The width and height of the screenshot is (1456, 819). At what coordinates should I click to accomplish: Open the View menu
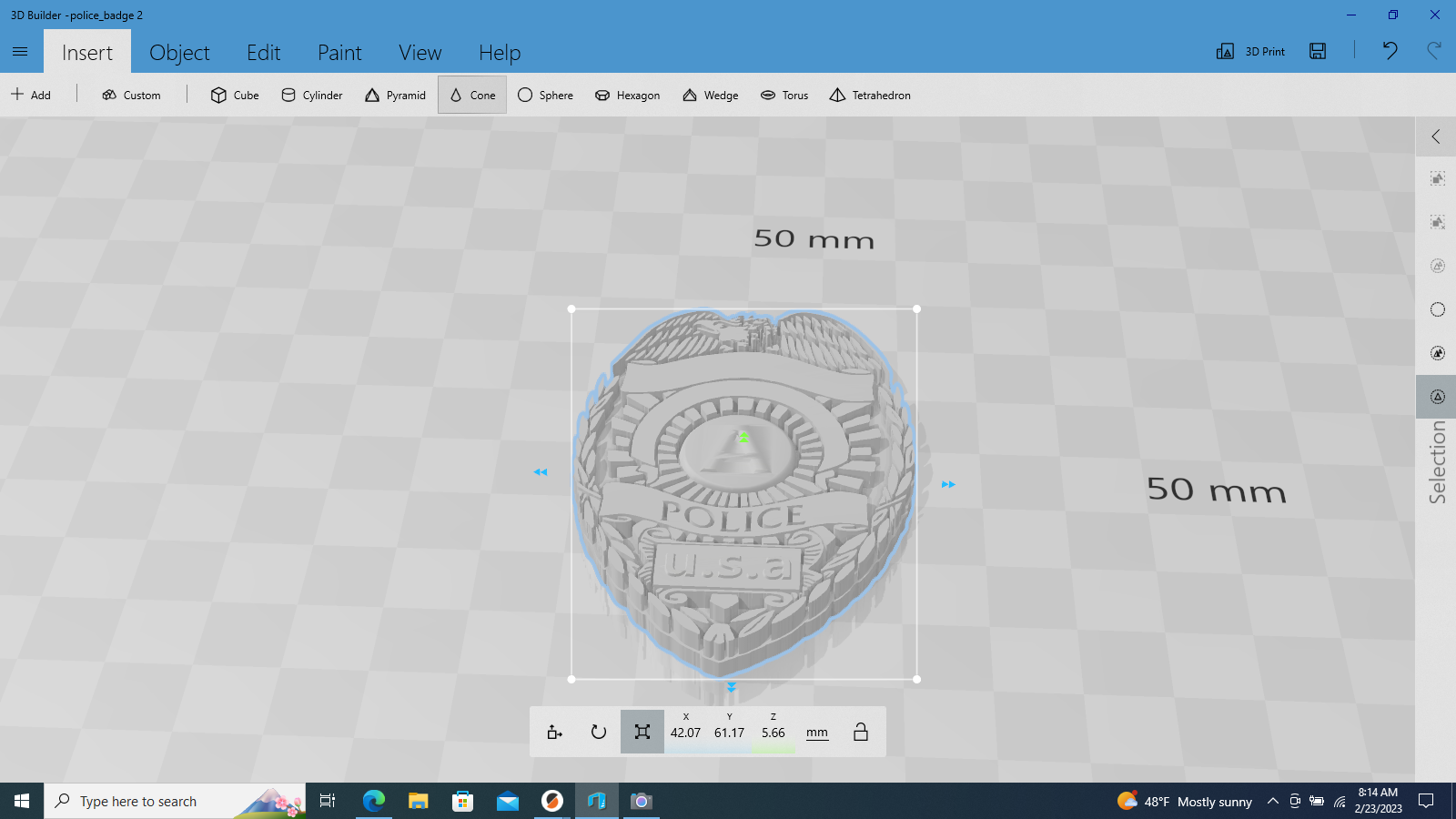click(420, 52)
